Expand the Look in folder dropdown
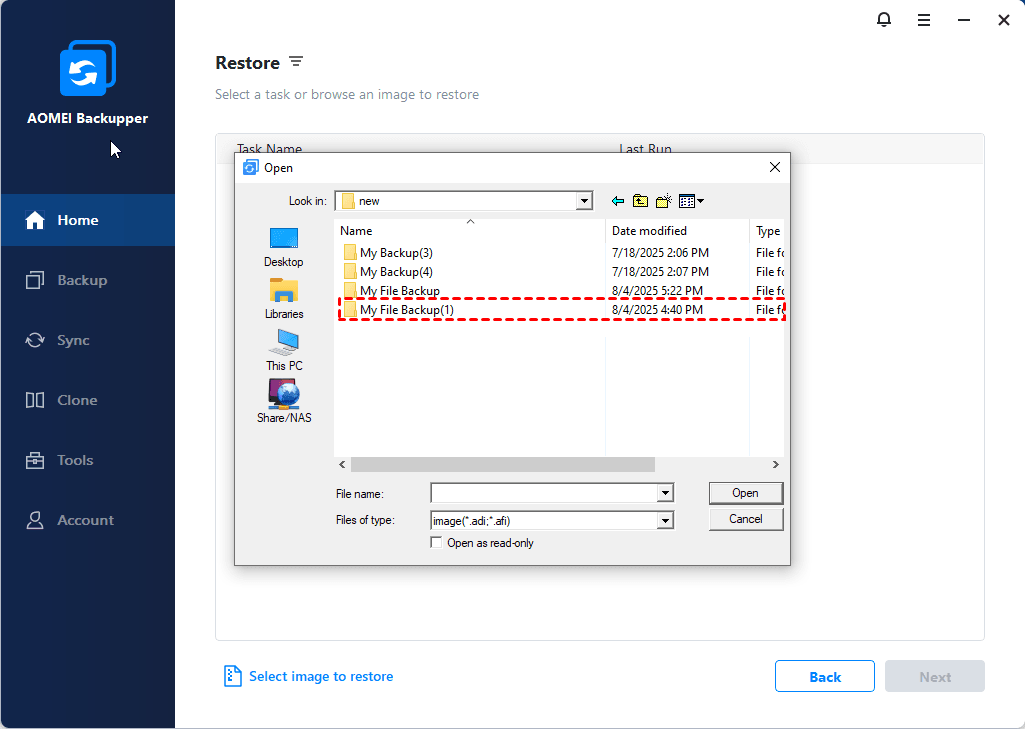 tap(584, 201)
